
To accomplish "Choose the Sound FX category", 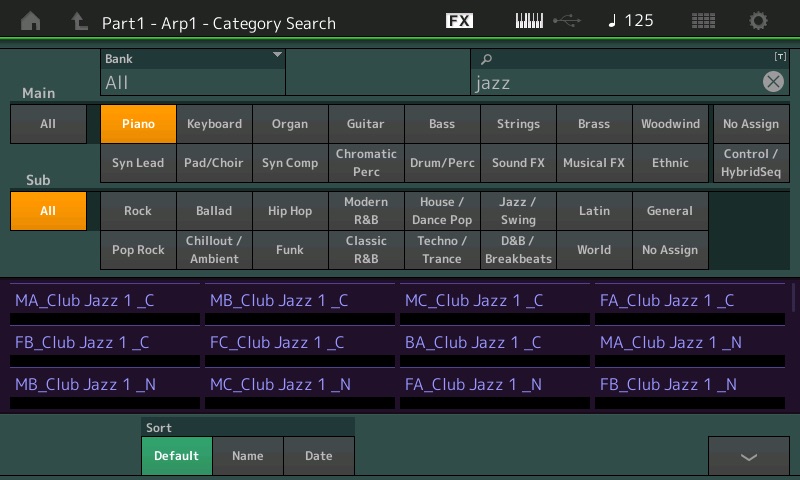I will (518, 163).
